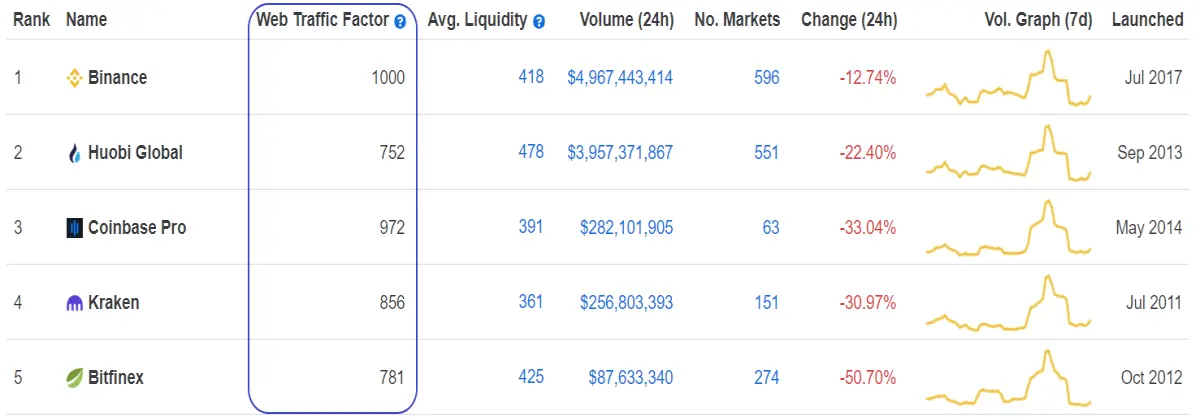Open Avg. Liquidity help tooltip icon
The height and width of the screenshot is (420, 1200).
pyautogui.click(x=539, y=20)
